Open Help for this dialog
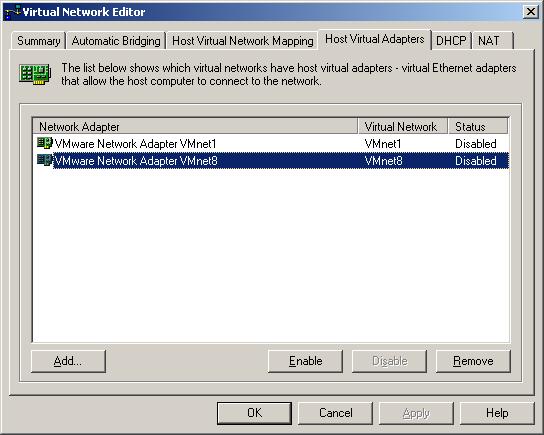Screen dimensions: 544x435 [x=497, y=413]
